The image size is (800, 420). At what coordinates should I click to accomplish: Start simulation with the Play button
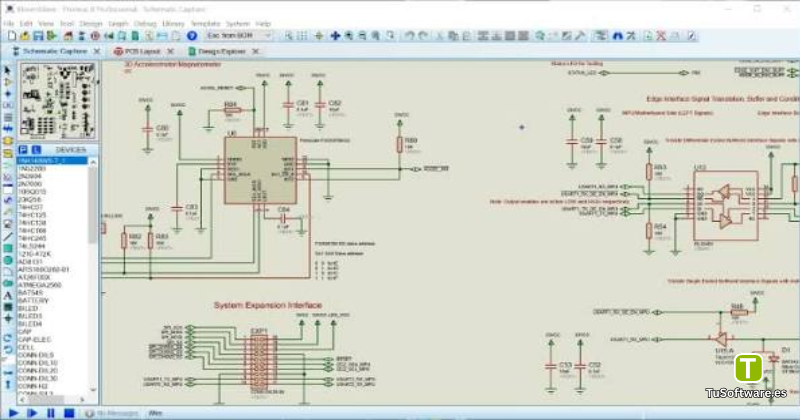tap(14, 413)
